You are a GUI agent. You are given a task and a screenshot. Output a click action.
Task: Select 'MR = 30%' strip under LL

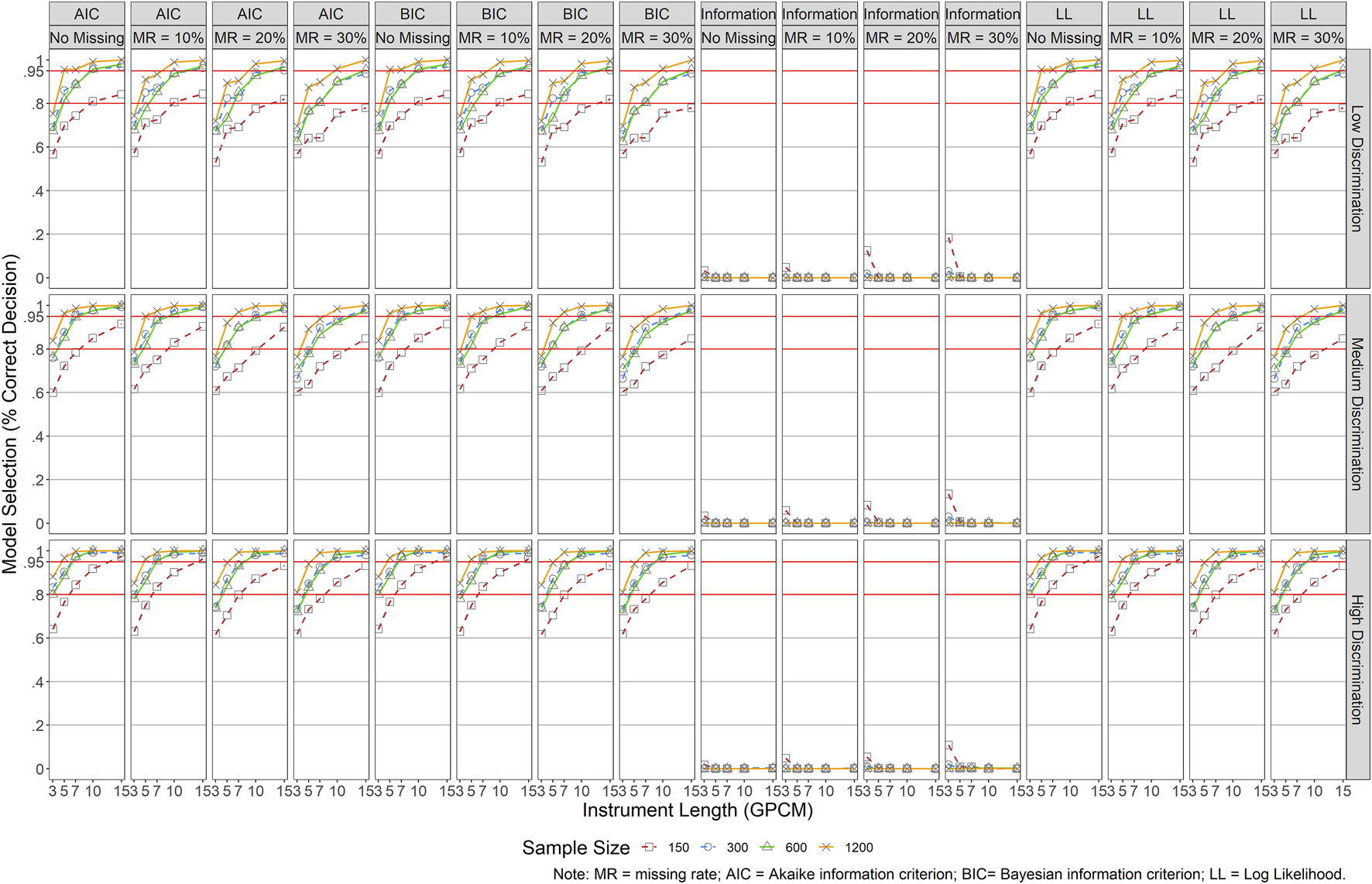[1308, 38]
